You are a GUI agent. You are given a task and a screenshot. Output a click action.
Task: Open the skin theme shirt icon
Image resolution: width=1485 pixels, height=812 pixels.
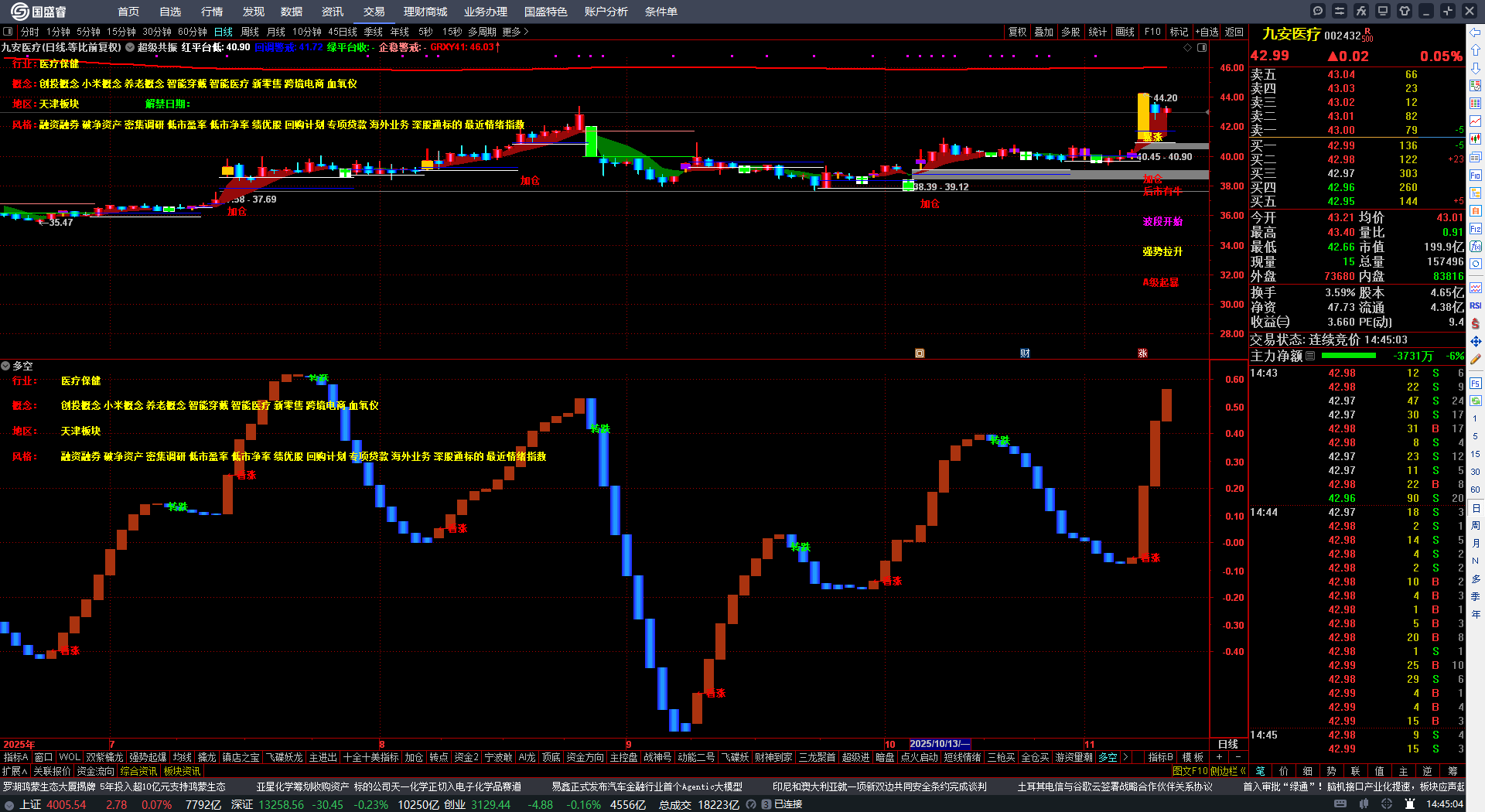[x=1405, y=11]
